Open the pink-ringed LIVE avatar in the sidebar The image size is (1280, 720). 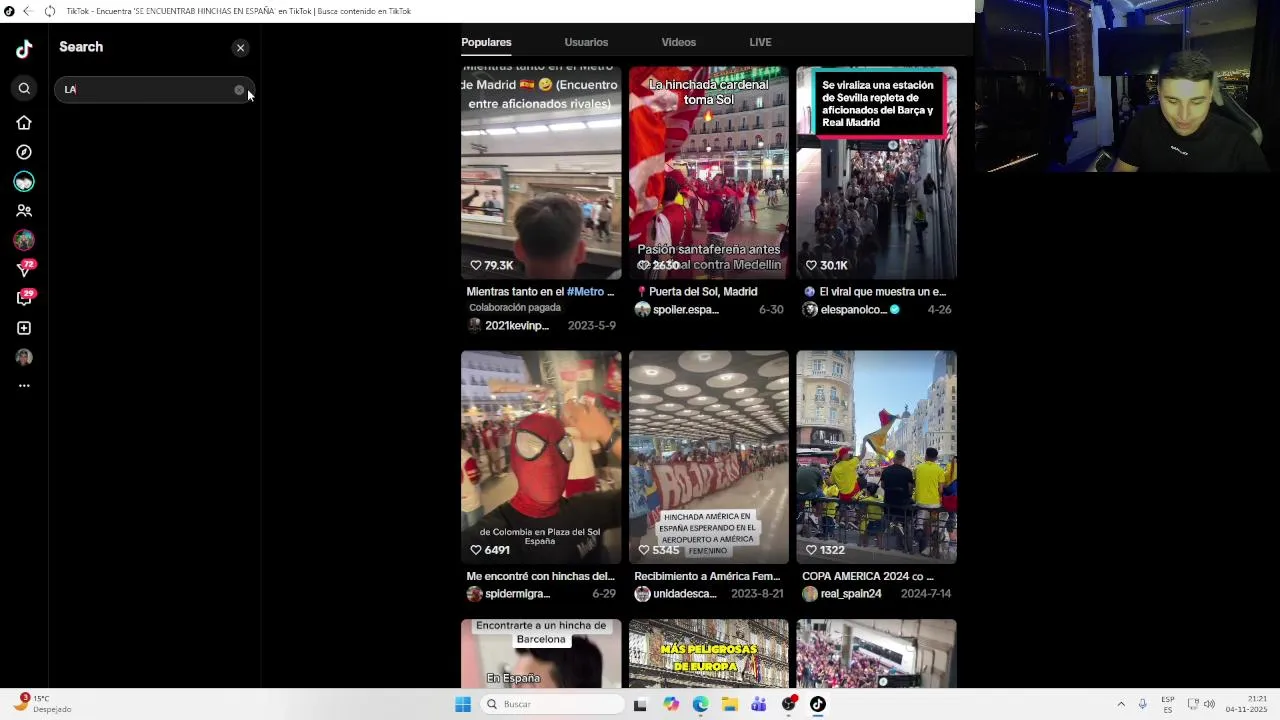coord(24,240)
